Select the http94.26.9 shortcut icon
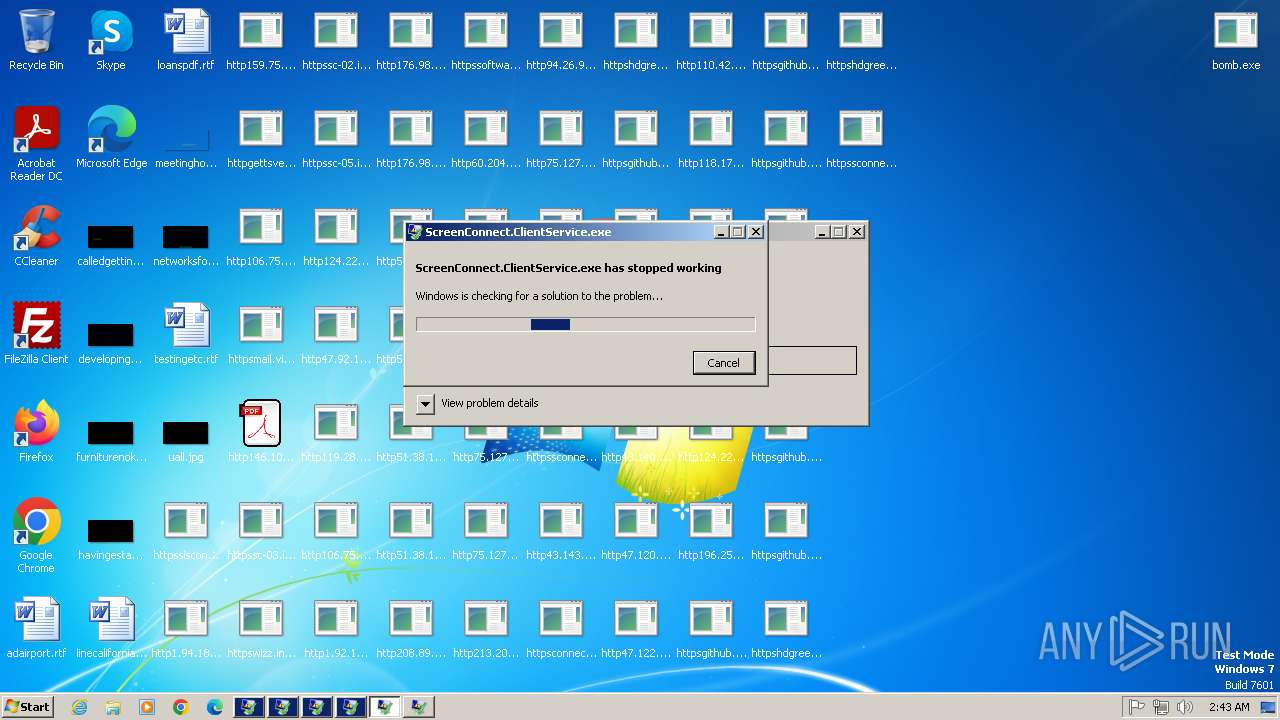 click(x=561, y=40)
